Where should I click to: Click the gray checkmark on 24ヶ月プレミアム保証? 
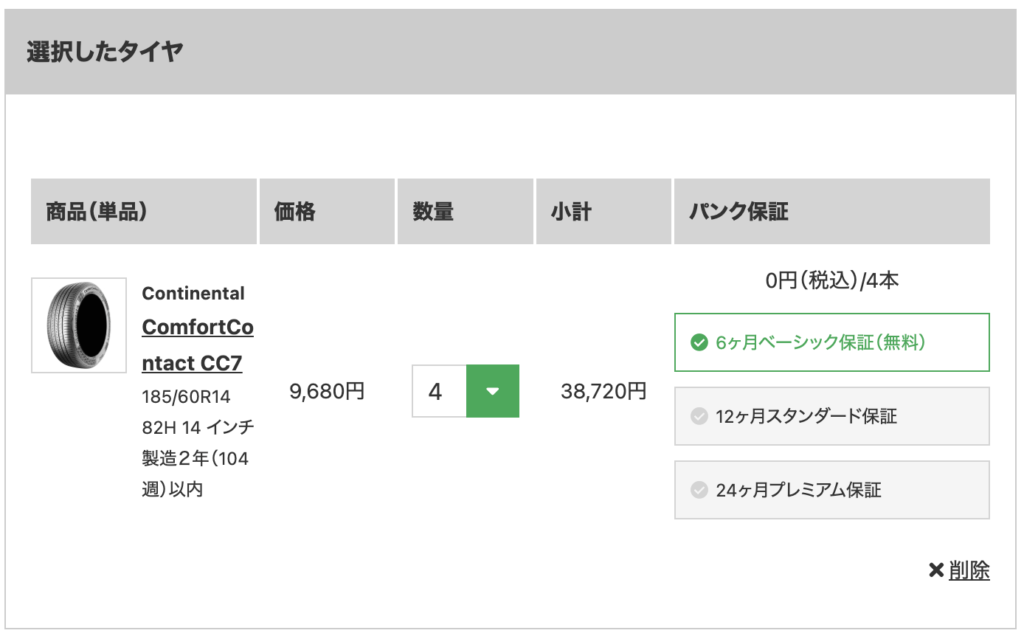pos(699,490)
